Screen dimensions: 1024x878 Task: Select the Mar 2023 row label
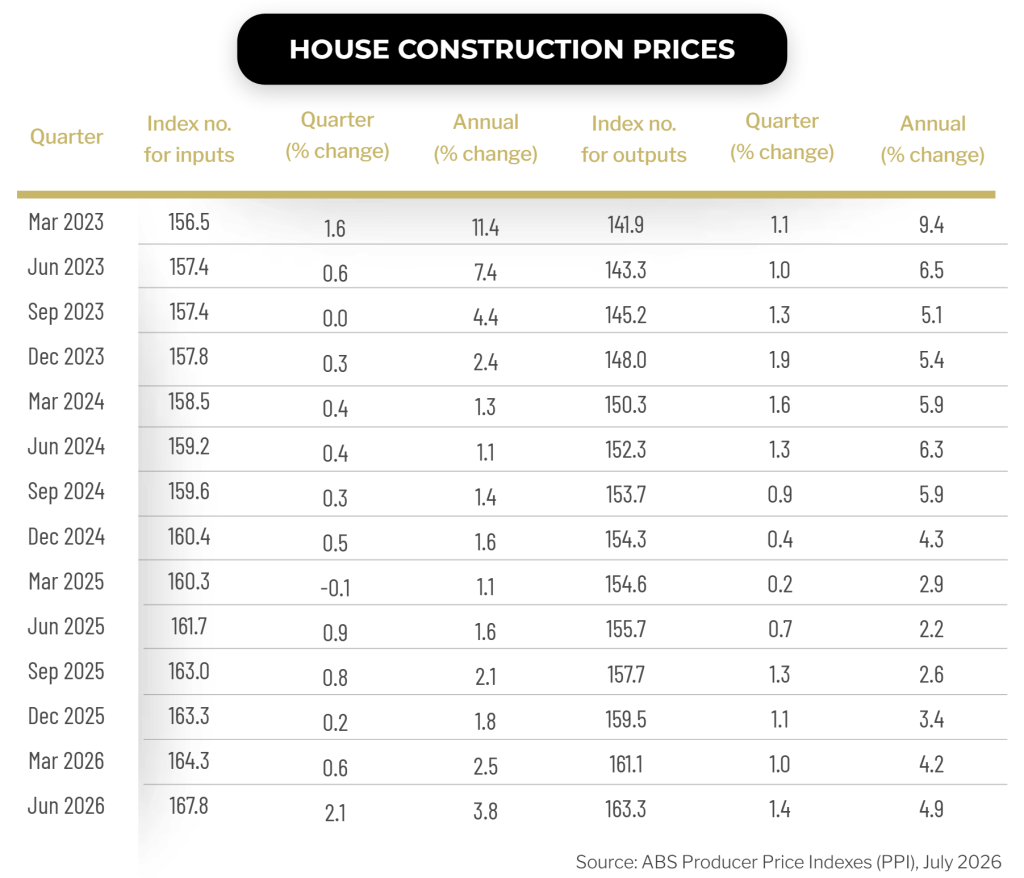point(66,222)
